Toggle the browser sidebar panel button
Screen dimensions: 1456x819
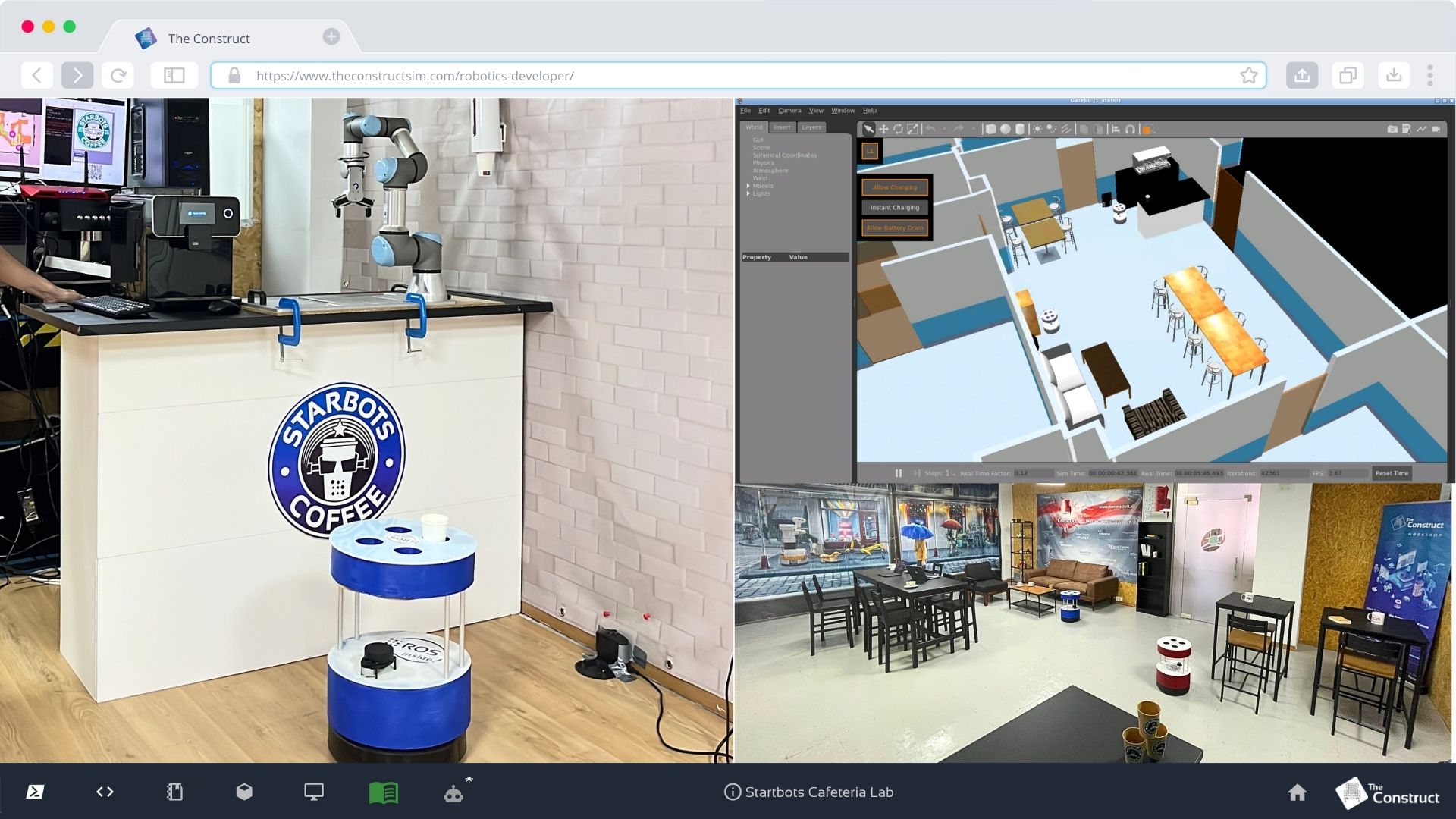tap(174, 75)
